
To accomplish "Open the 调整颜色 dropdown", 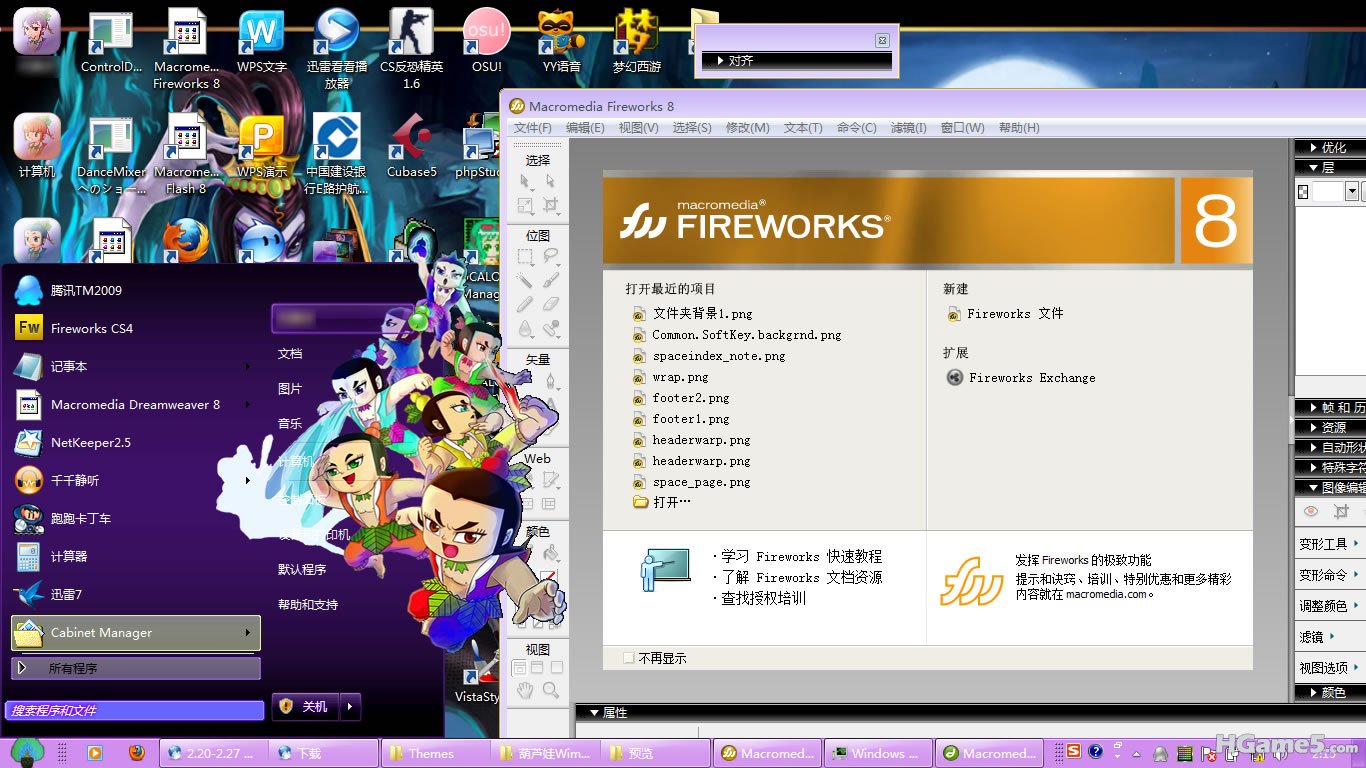I will click(1329, 606).
